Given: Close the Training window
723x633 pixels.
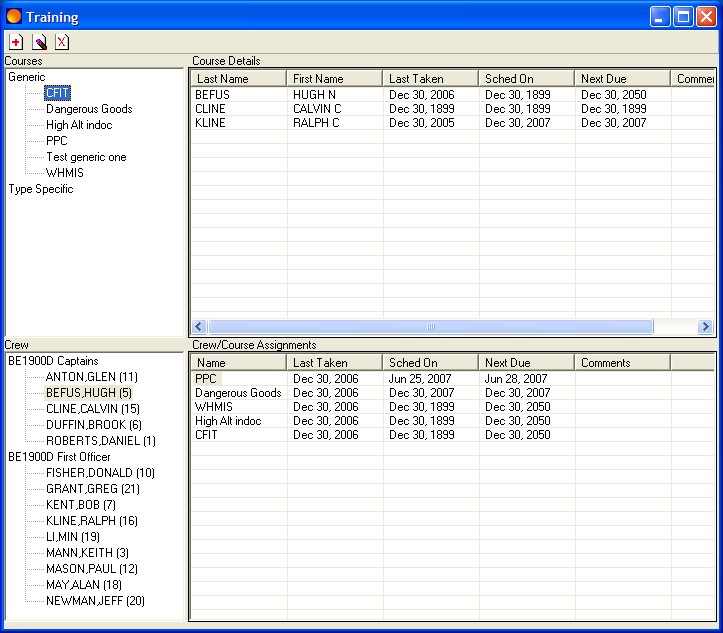Looking at the screenshot, I should tap(706, 17).
